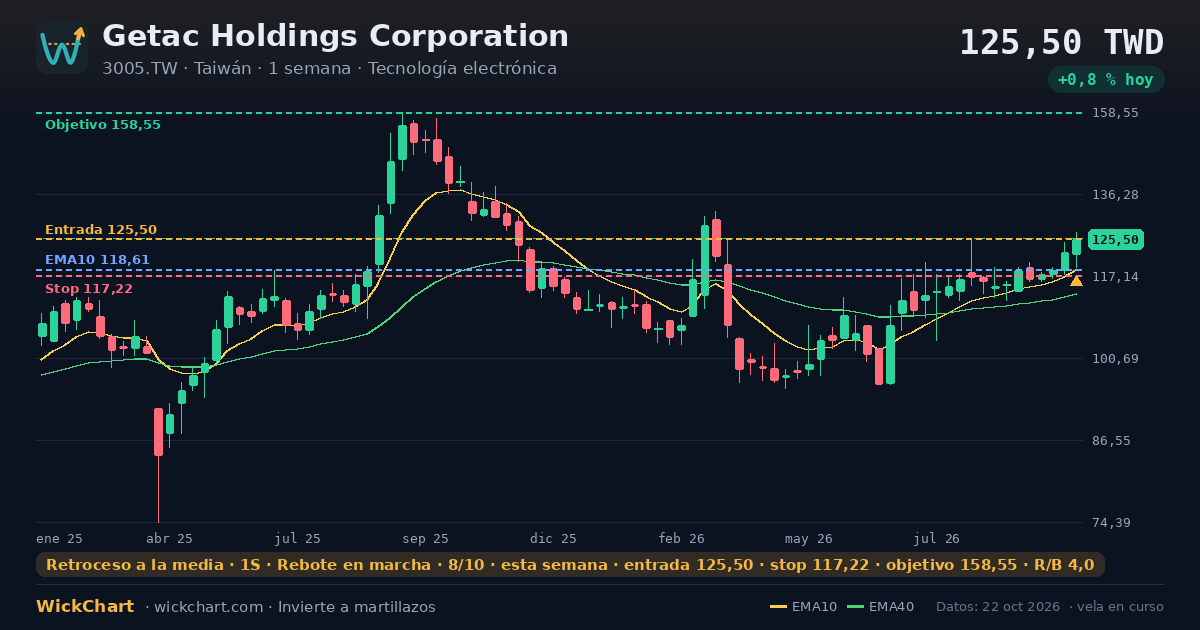Click the 117,14 axis value
Viewport: 1200px width, 630px height.
1115,277
